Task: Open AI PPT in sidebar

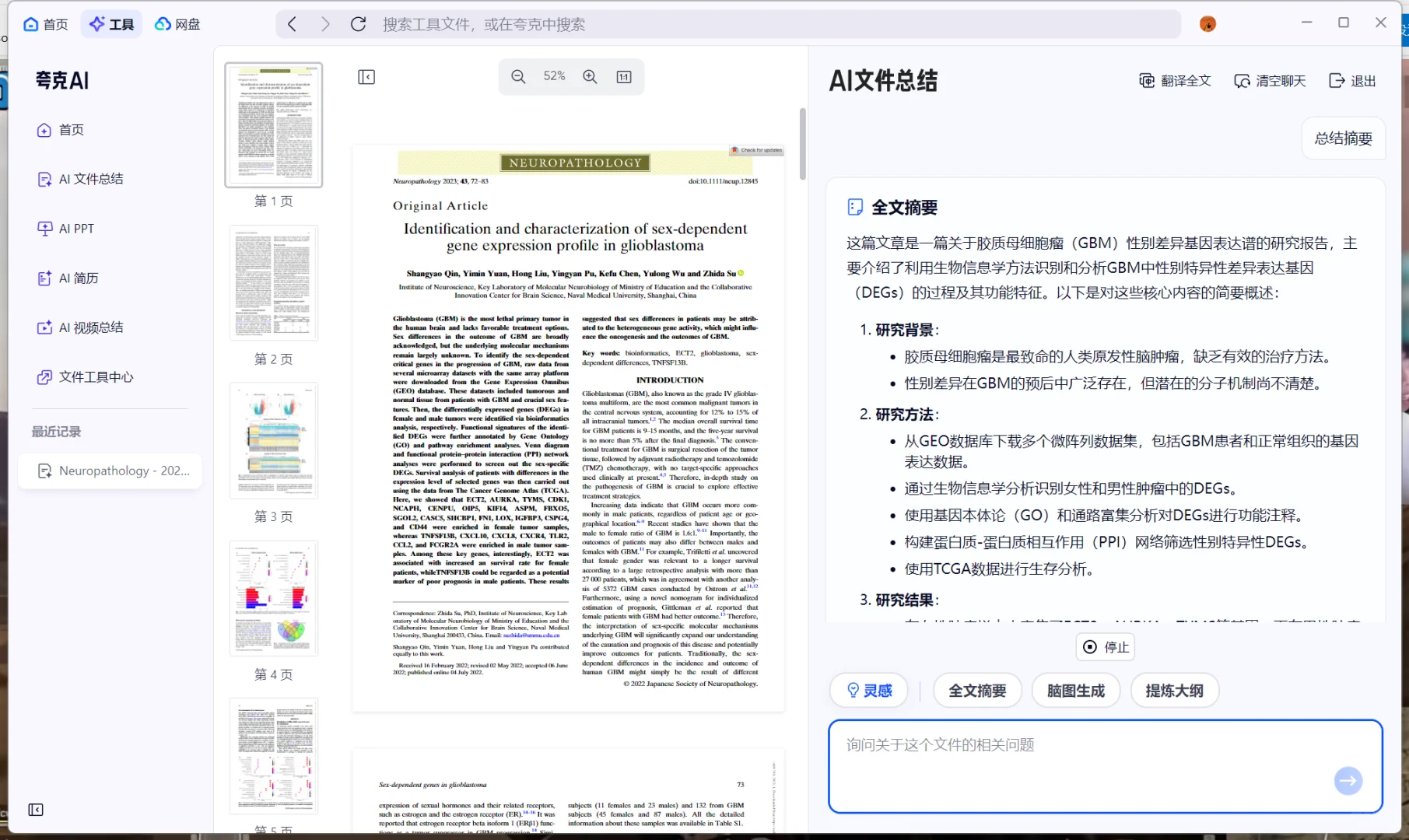Action: pyautogui.click(x=76, y=229)
